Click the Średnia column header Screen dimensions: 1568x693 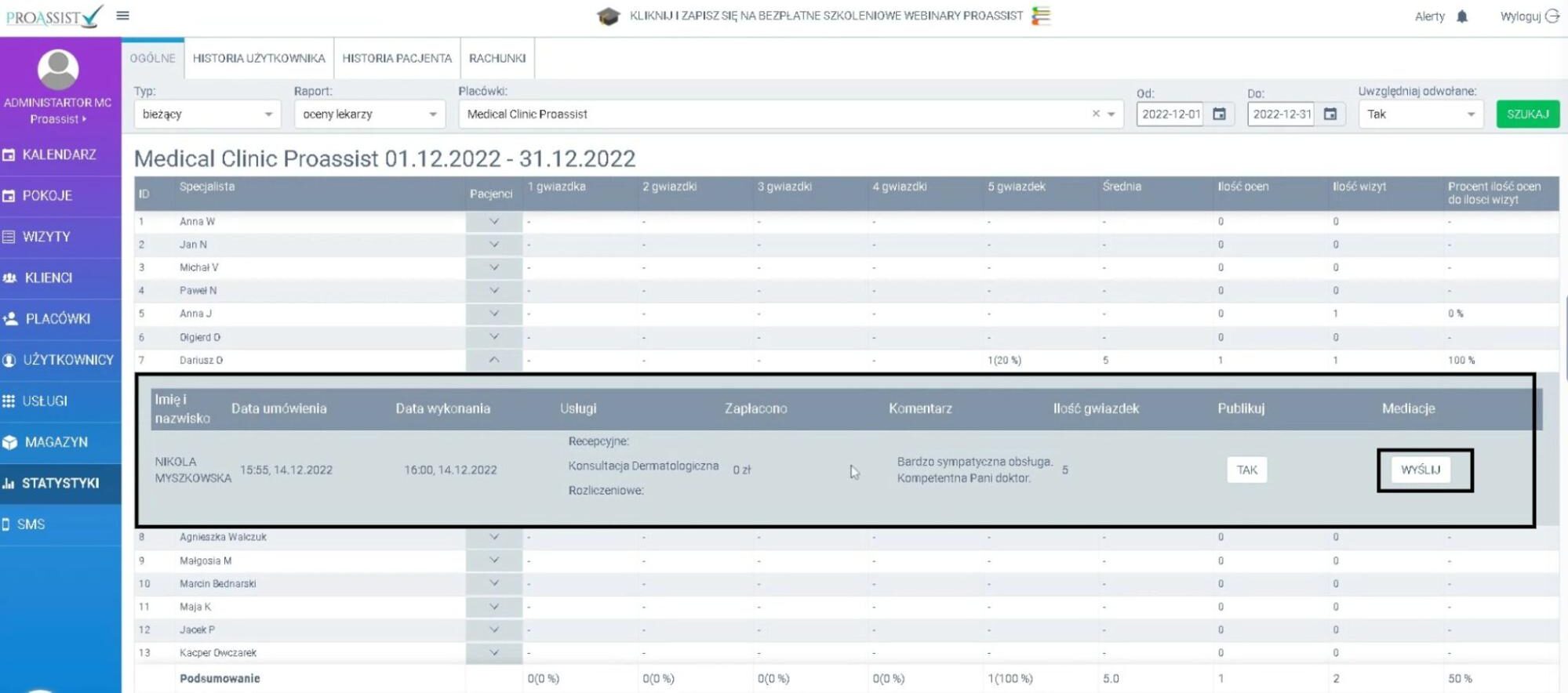[x=1122, y=187]
